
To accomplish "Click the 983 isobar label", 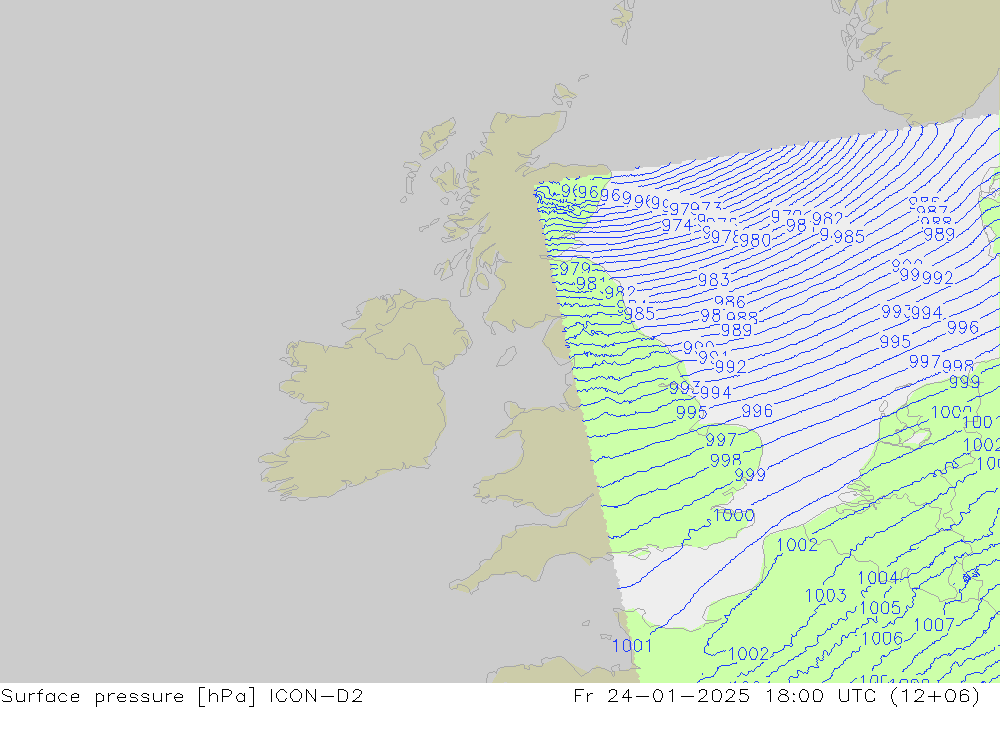I will (714, 280).
